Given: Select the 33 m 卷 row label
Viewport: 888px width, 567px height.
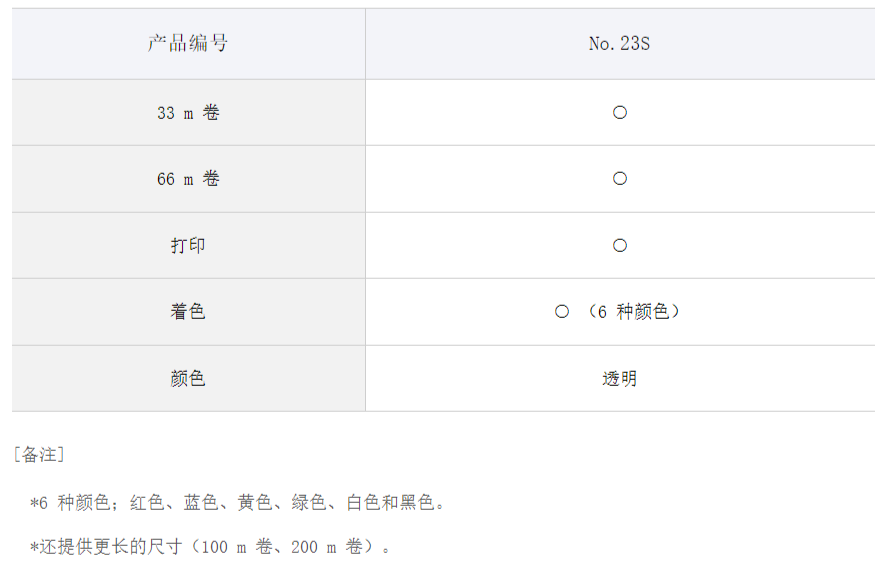Looking at the screenshot, I should point(189,113).
